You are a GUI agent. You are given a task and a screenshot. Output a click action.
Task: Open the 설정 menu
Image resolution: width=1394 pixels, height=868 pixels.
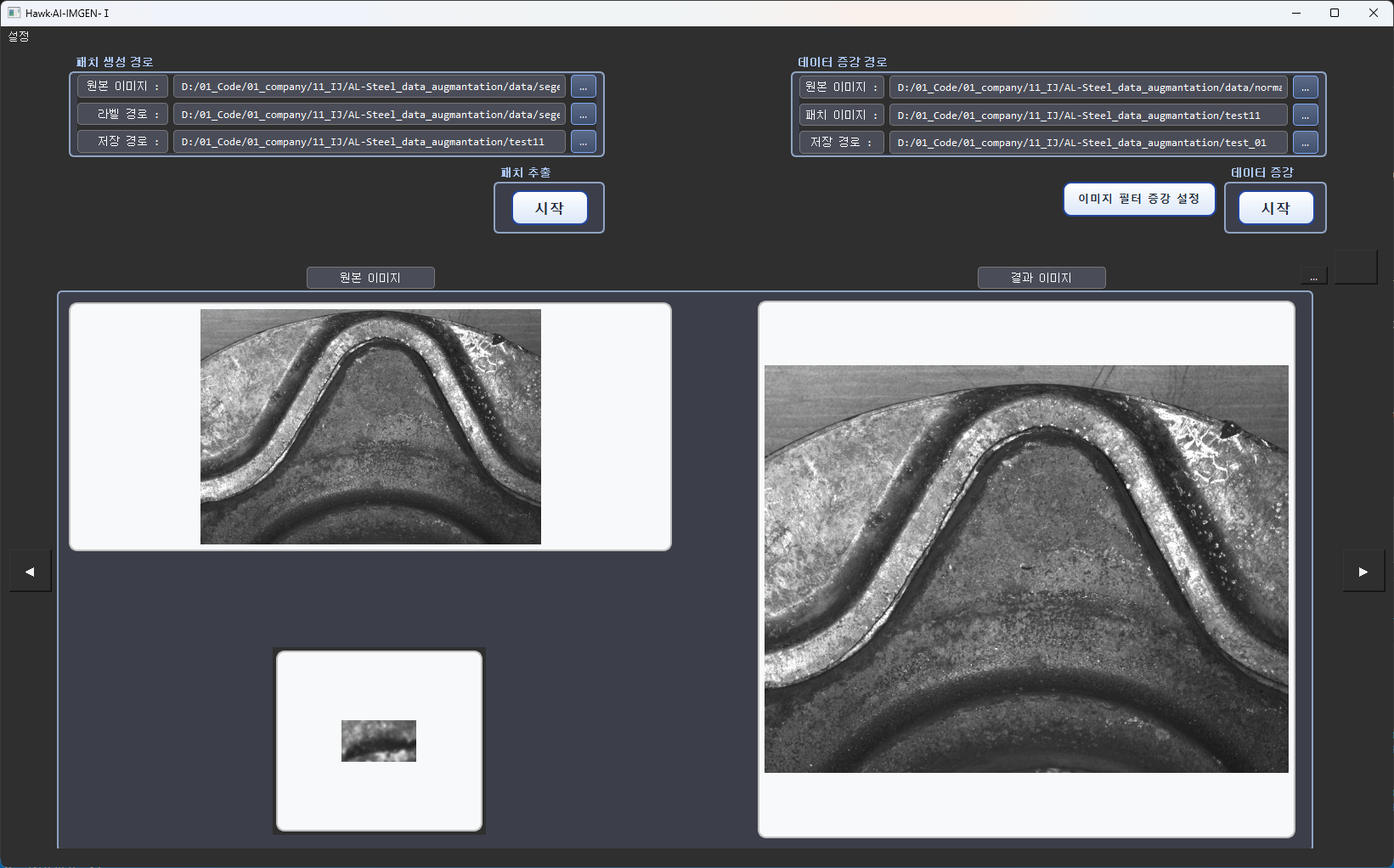[19, 37]
